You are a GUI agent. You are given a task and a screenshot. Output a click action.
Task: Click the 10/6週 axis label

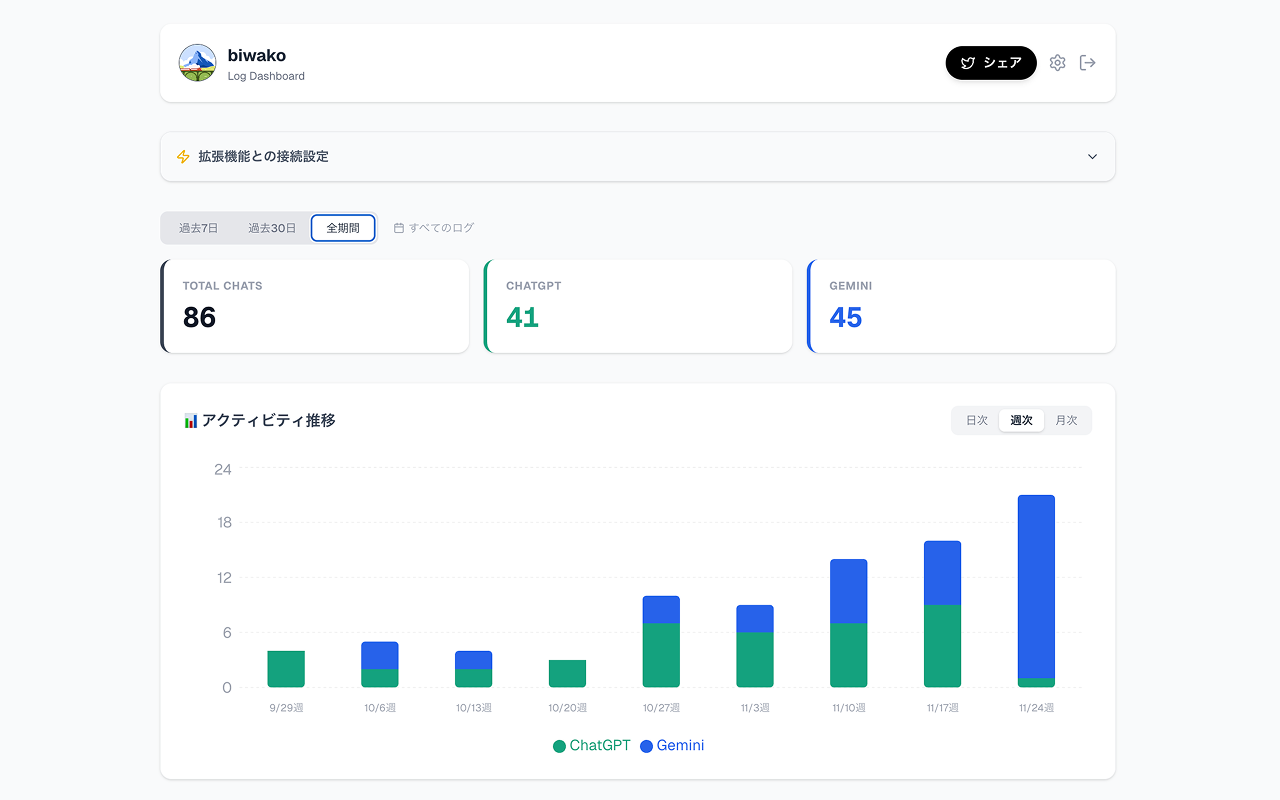click(x=380, y=708)
